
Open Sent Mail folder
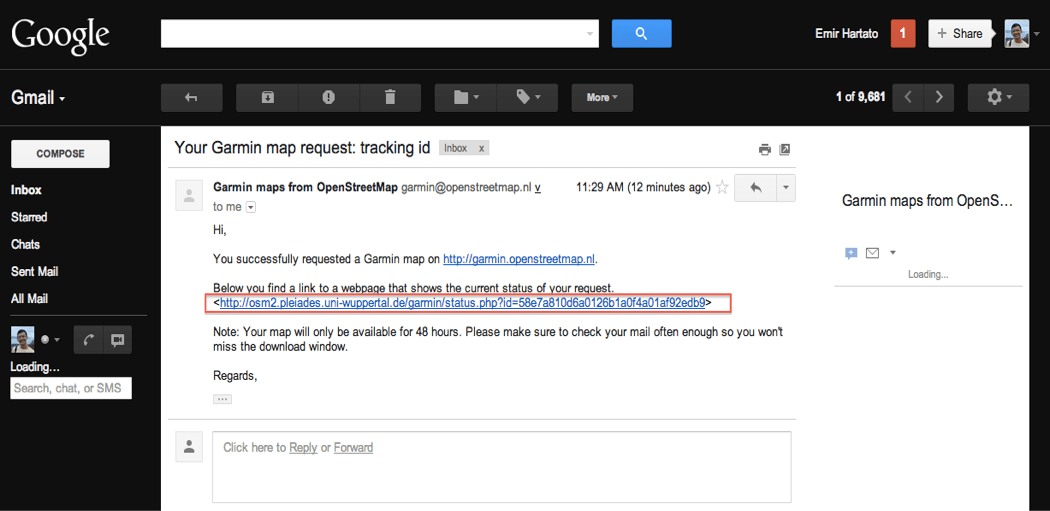34,272
